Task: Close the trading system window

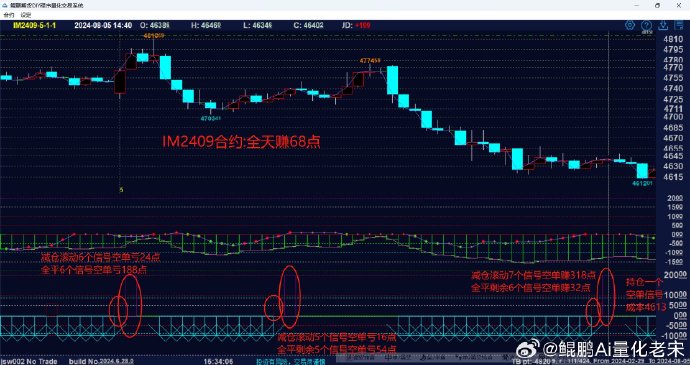Action: click(678, 5)
